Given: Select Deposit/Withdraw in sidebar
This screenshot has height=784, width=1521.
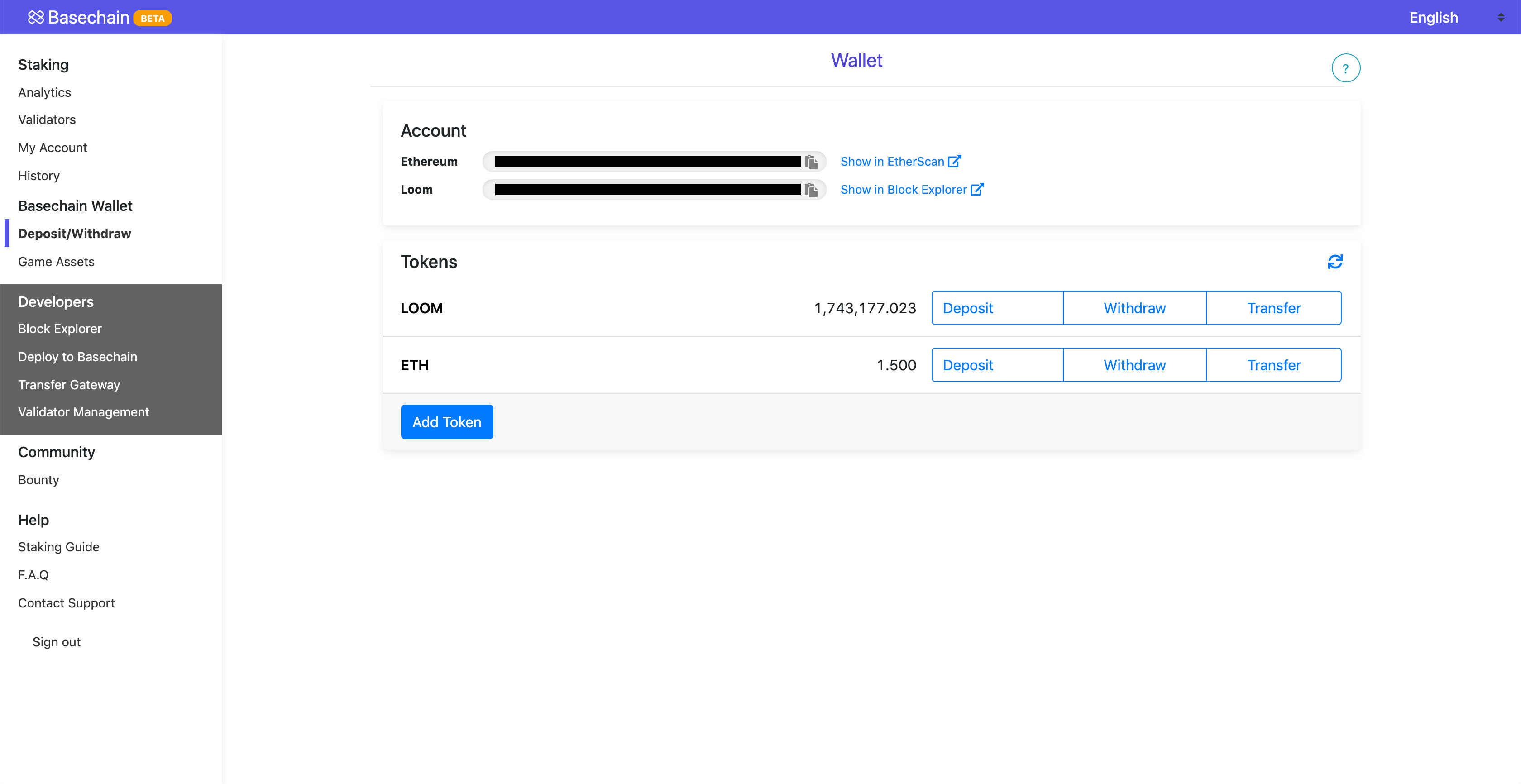Looking at the screenshot, I should [74, 234].
